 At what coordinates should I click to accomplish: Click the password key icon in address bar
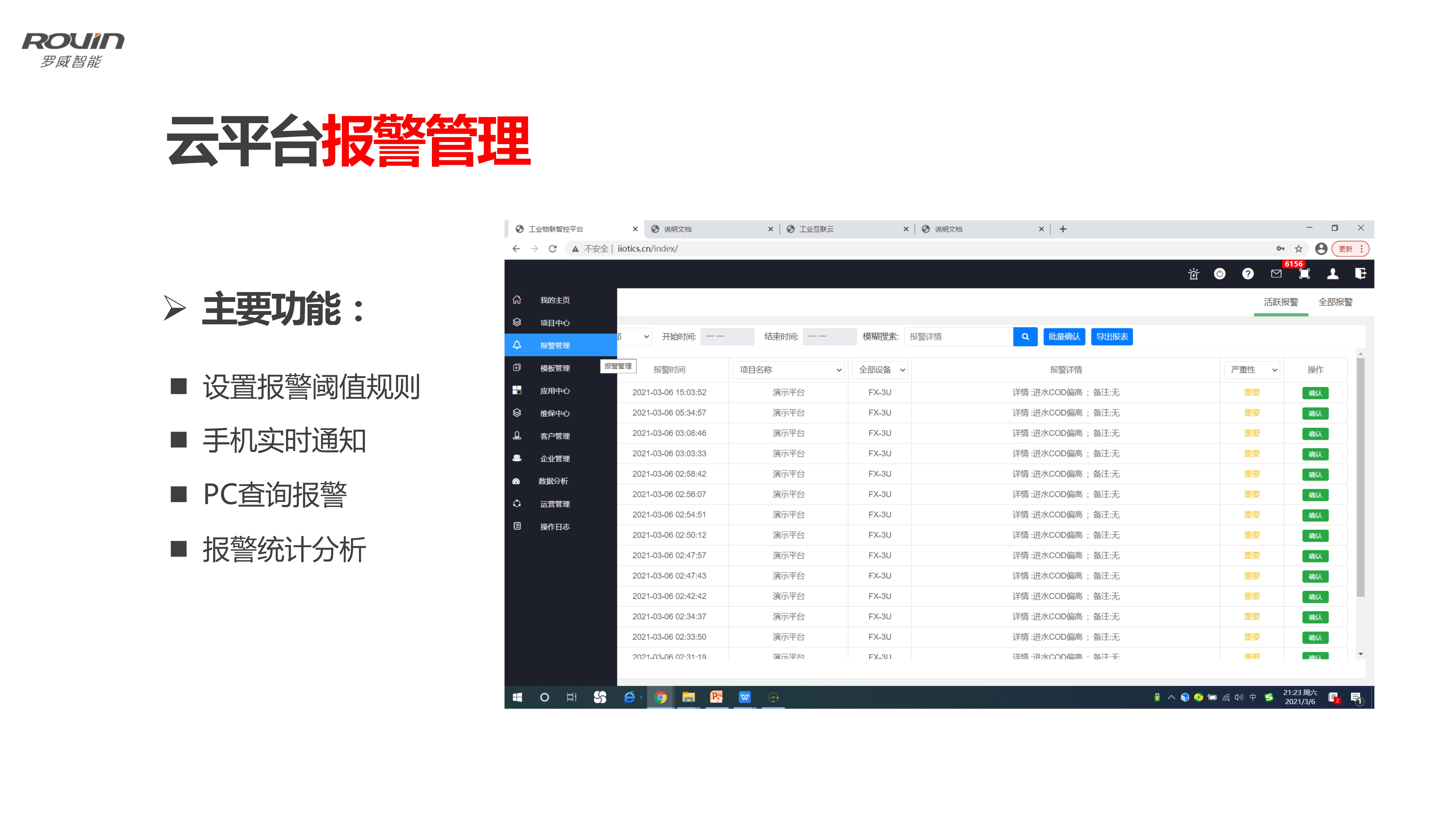coord(1280,249)
